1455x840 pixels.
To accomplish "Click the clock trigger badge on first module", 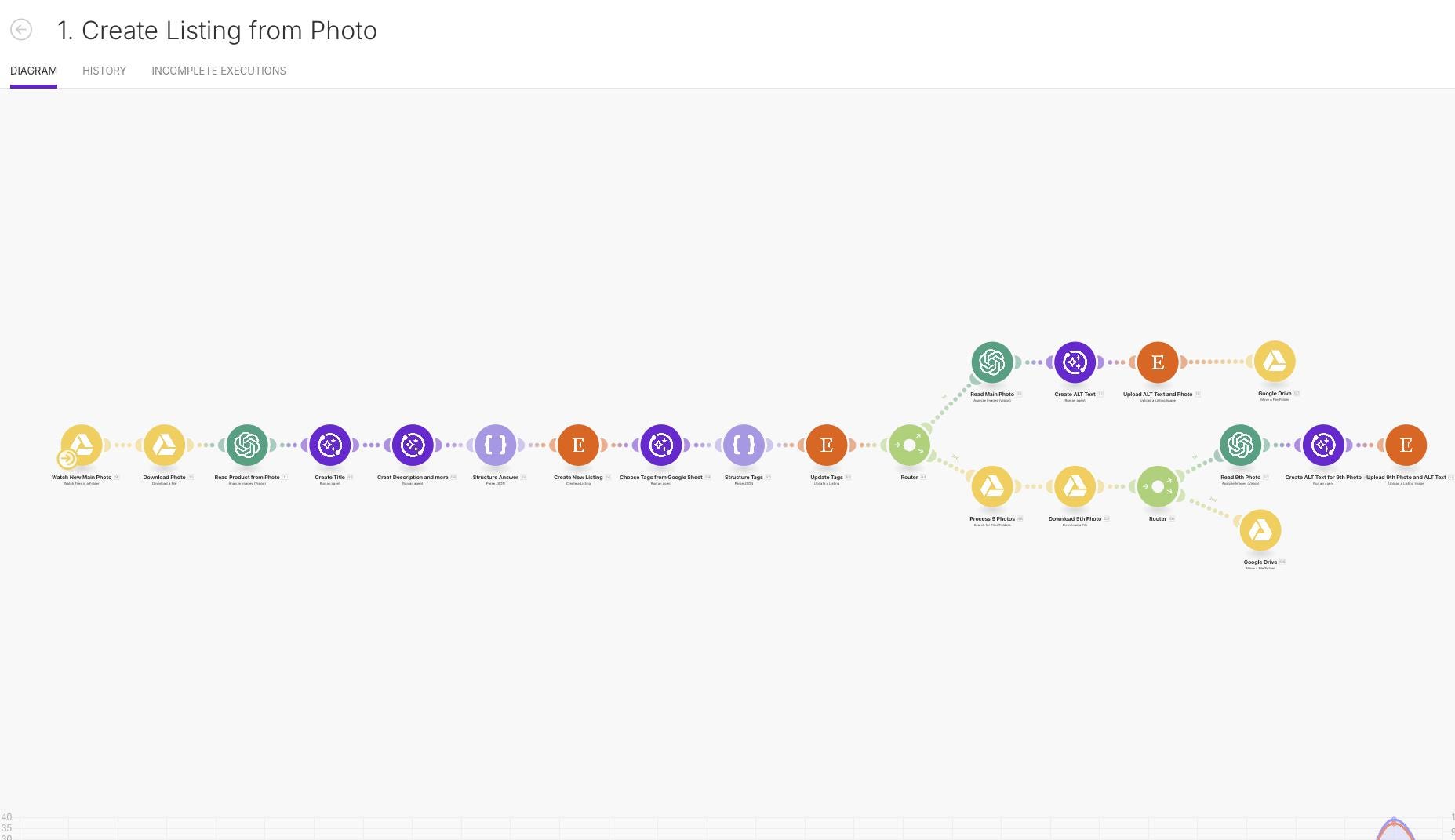I will (67, 458).
